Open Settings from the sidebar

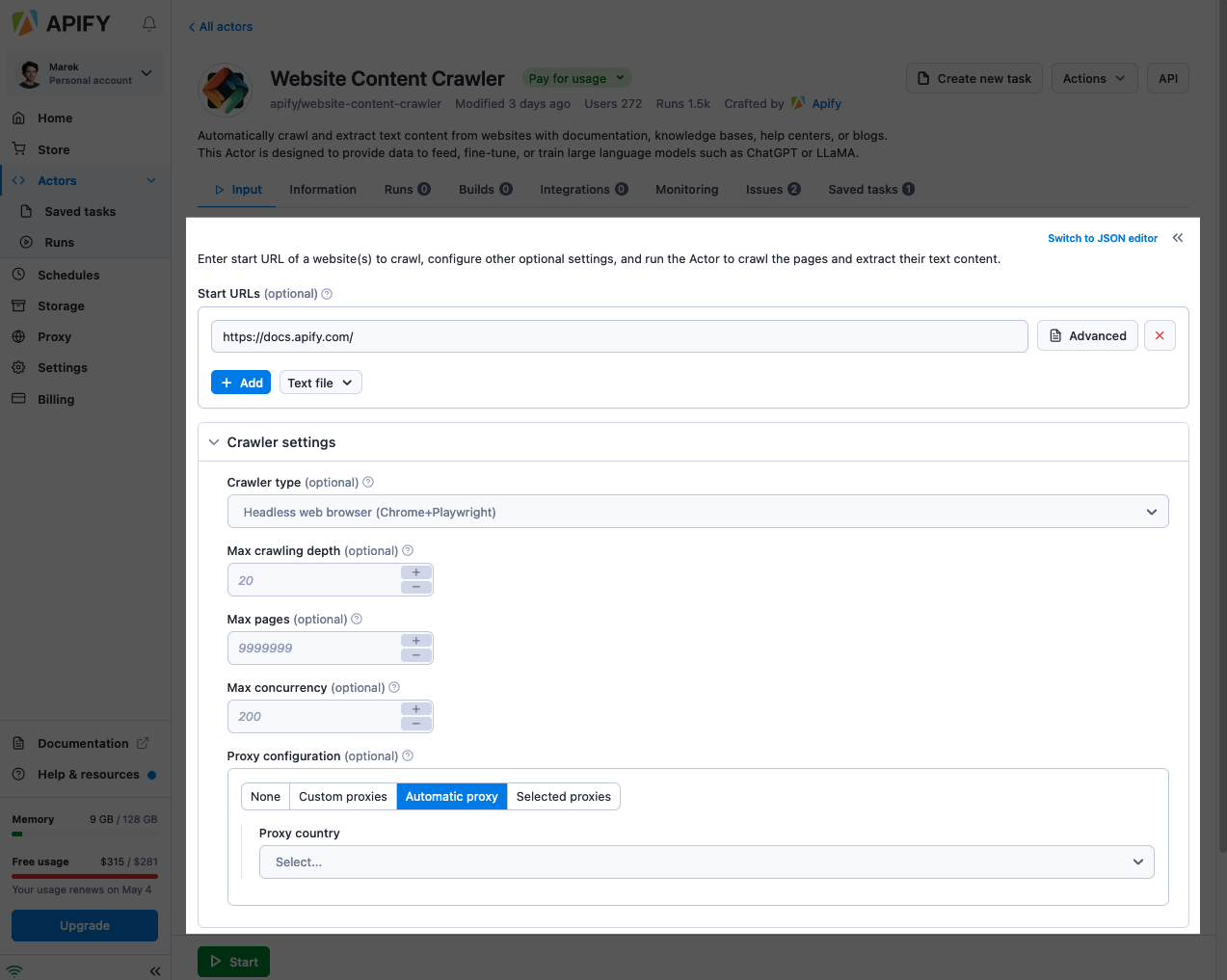[62, 367]
